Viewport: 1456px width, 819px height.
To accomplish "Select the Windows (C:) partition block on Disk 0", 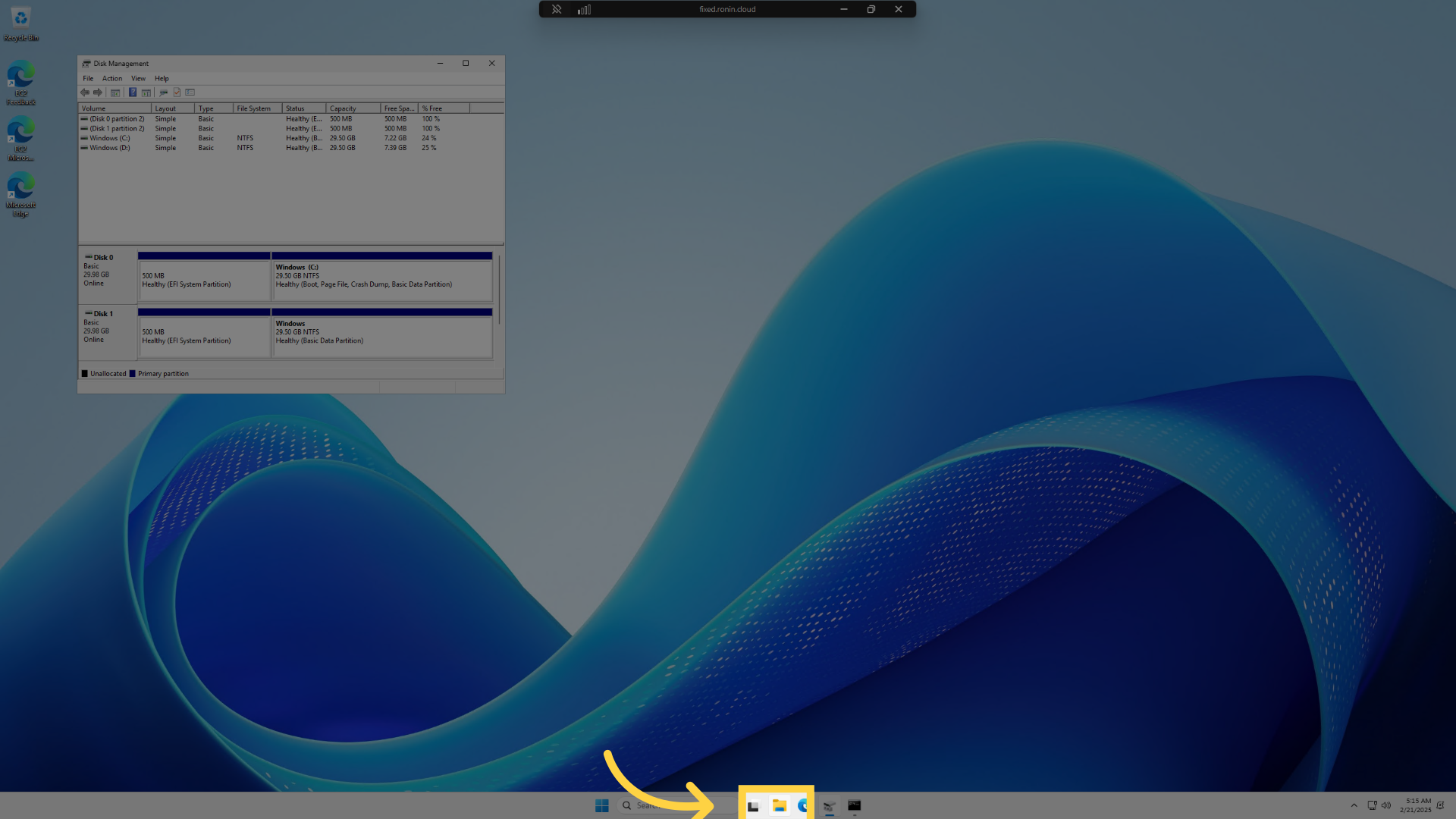I will pyautogui.click(x=382, y=277).
